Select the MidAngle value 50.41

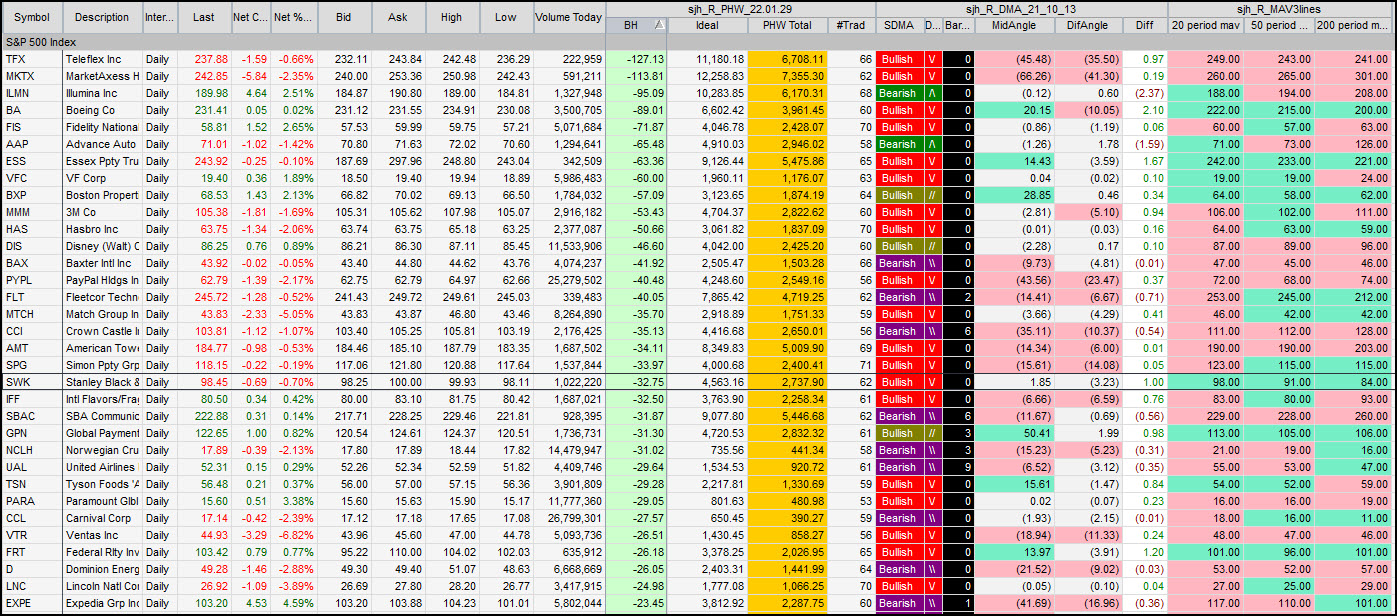1013,433
